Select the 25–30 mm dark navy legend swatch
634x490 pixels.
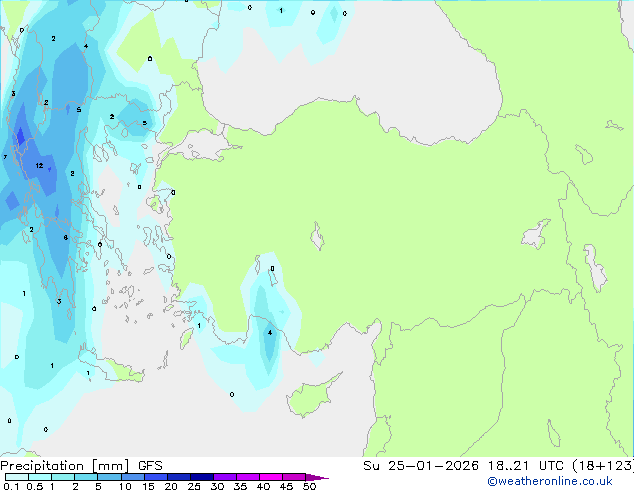point(202,477)
